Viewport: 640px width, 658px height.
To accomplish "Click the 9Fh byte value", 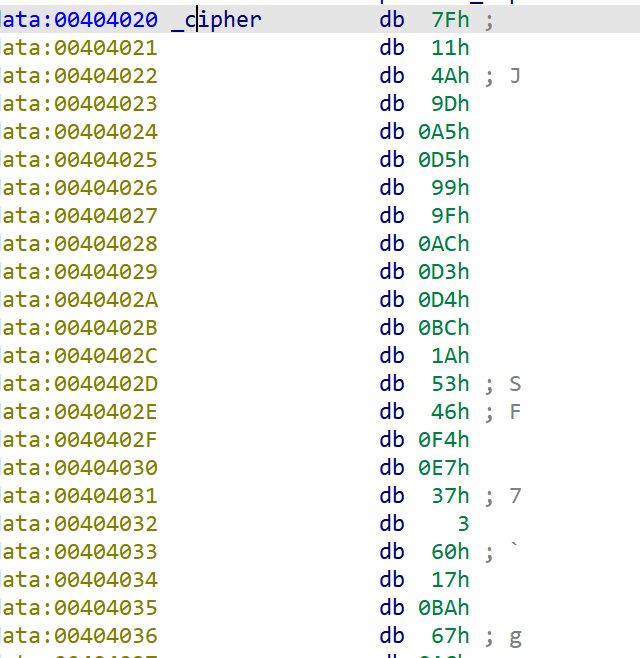I will pos(450,216).
